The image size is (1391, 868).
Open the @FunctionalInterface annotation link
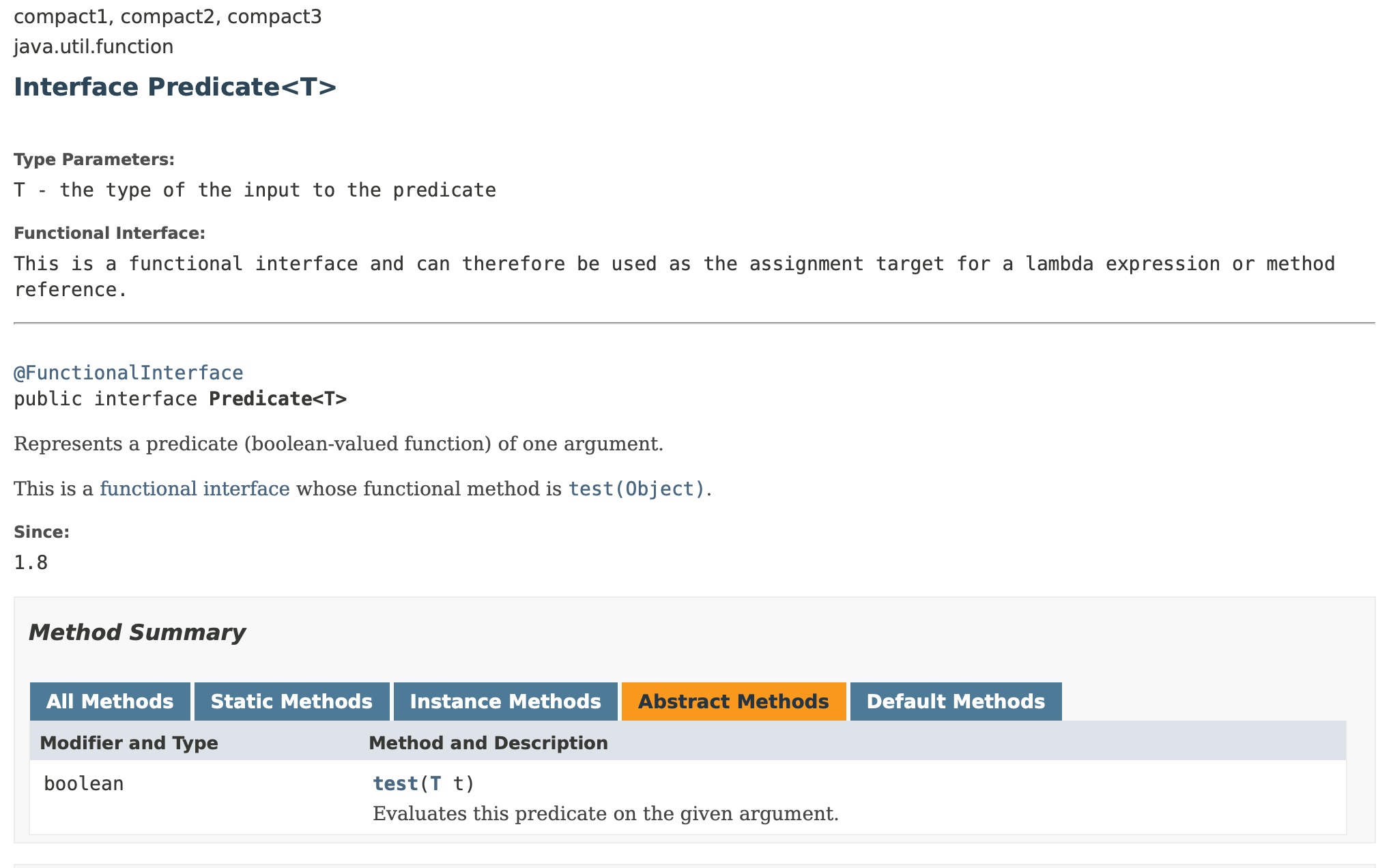[128, 373]
